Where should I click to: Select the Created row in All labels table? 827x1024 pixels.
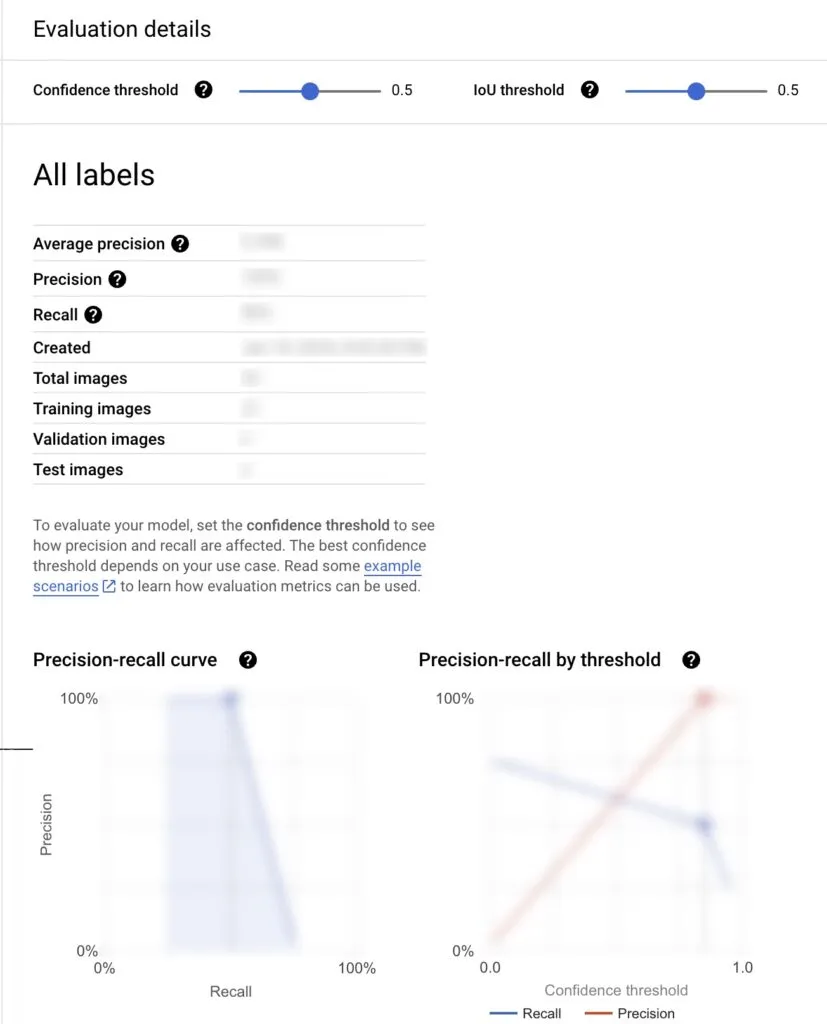pyautogui.click(x=229, y=347)
